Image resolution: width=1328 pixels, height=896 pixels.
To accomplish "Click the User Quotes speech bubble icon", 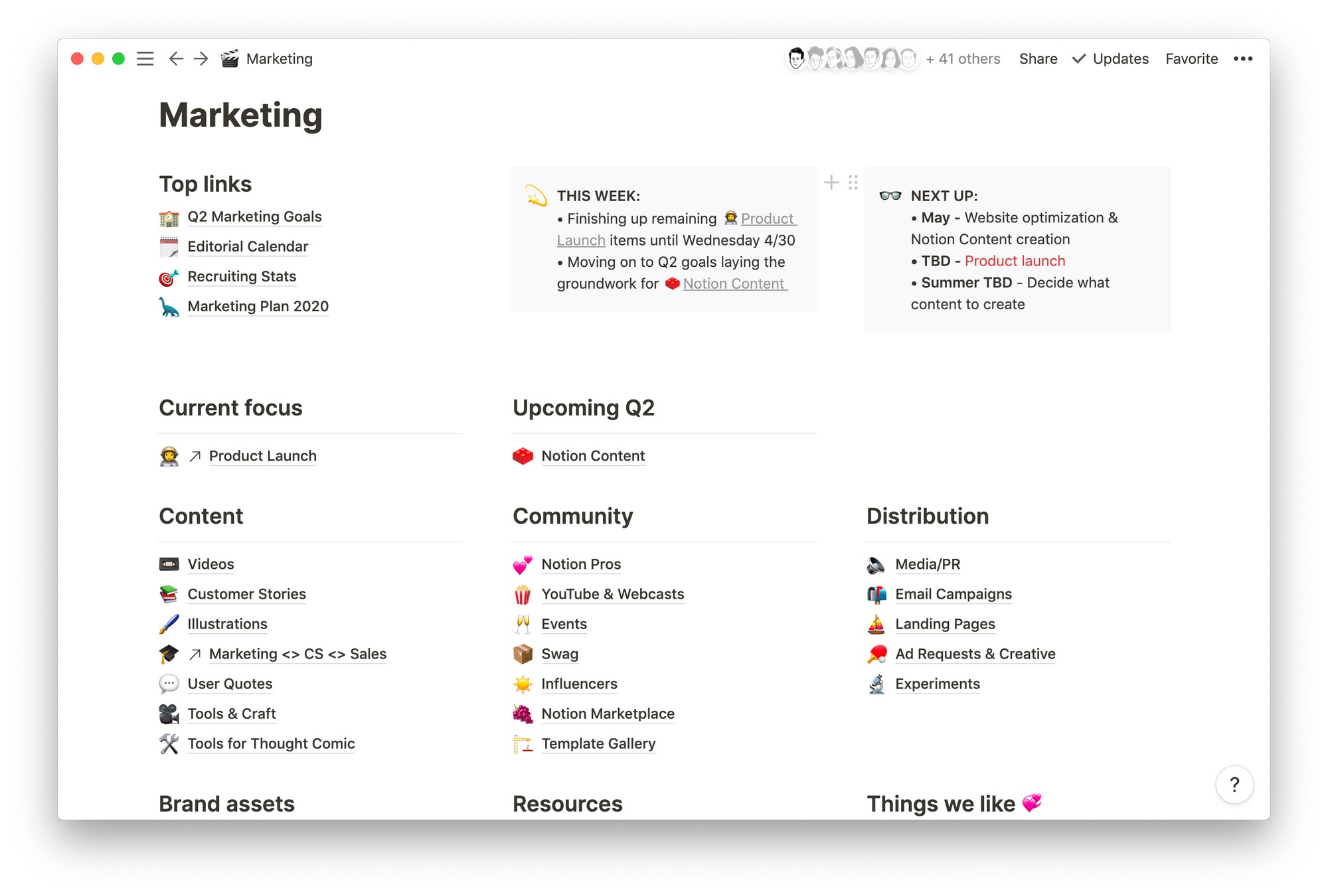I will click(x=169, y=684).
